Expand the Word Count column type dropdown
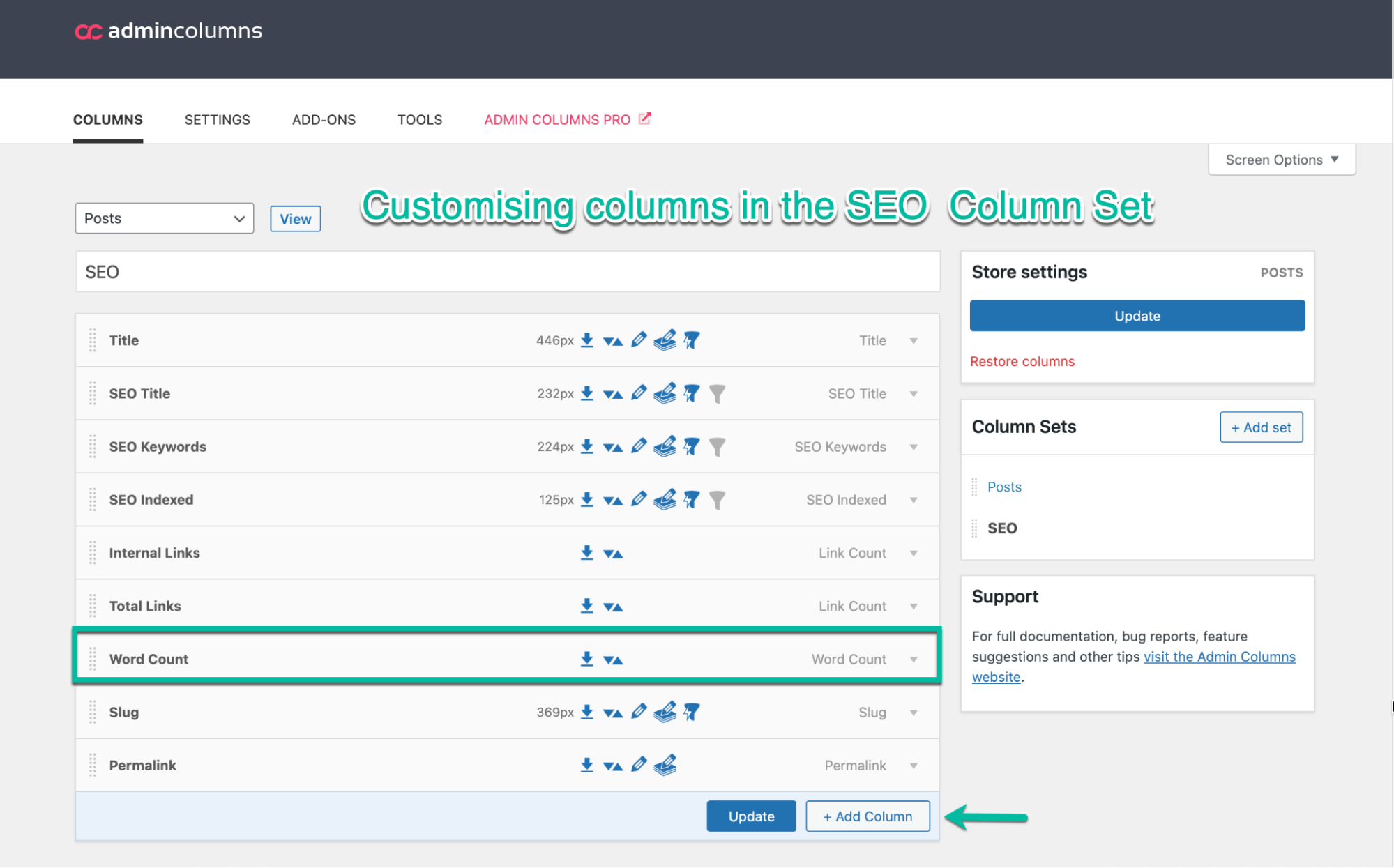The height and width of the screenshot is (868, 1394). point(912,659)
